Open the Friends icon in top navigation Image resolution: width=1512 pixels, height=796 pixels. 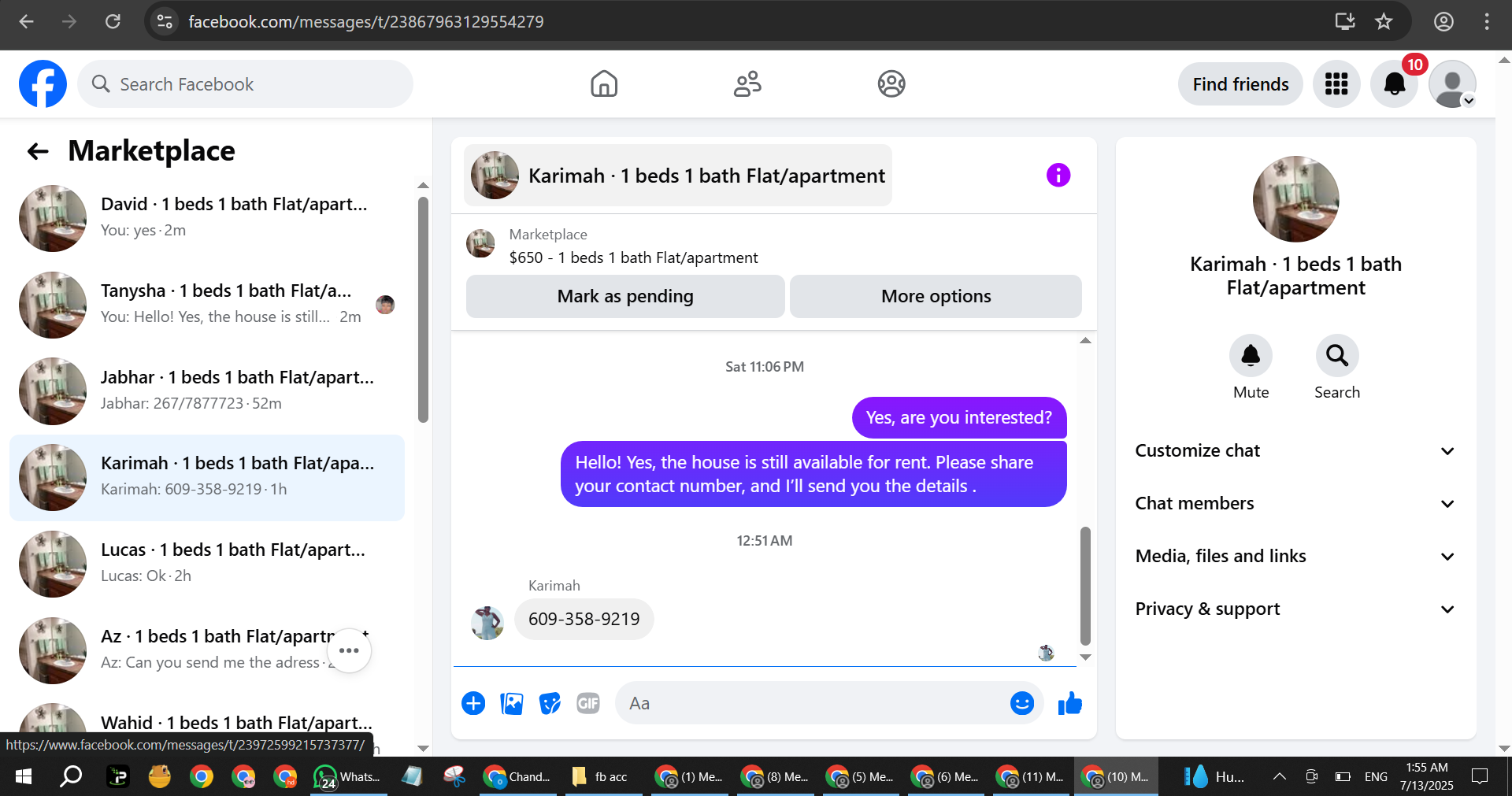pyautogui.click(x=747, y=83)
